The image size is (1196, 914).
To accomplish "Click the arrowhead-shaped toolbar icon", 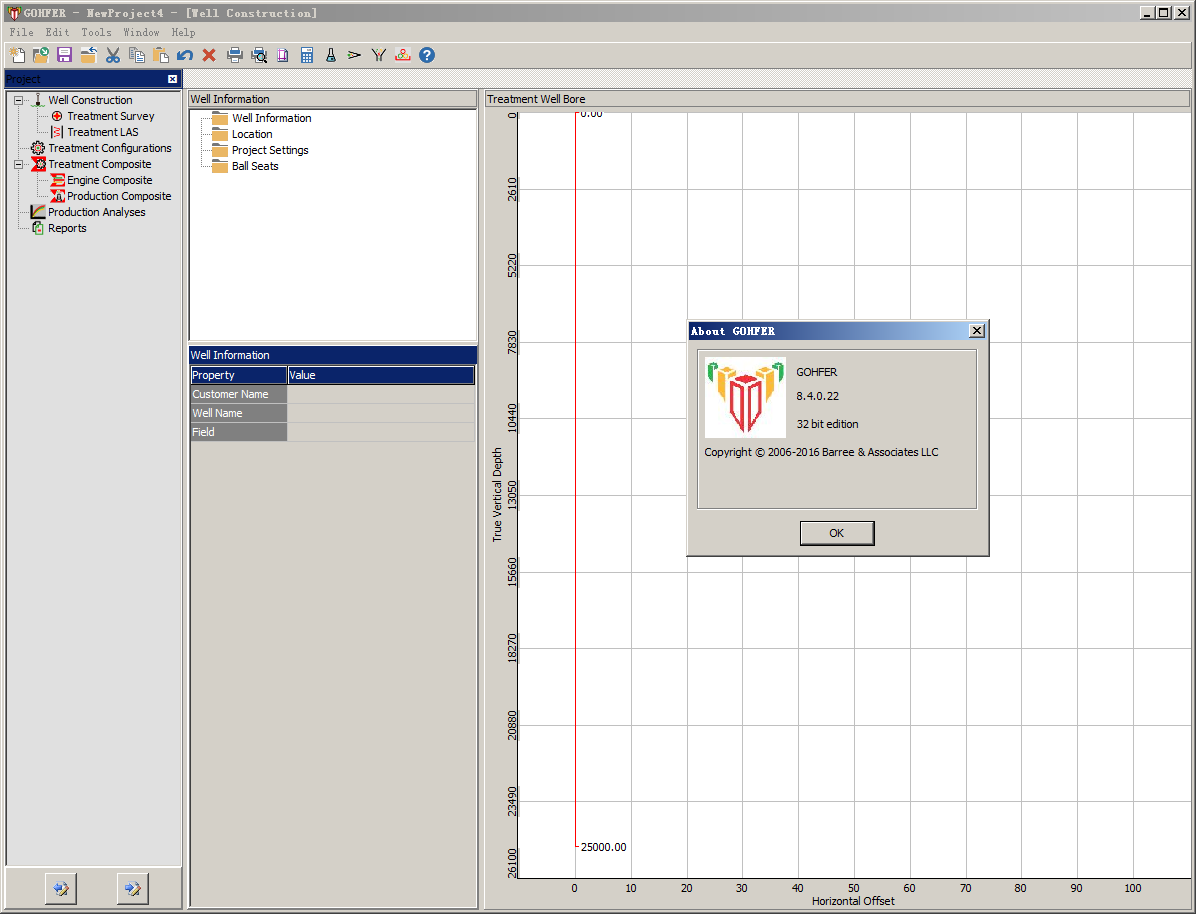I will point(355,55).
